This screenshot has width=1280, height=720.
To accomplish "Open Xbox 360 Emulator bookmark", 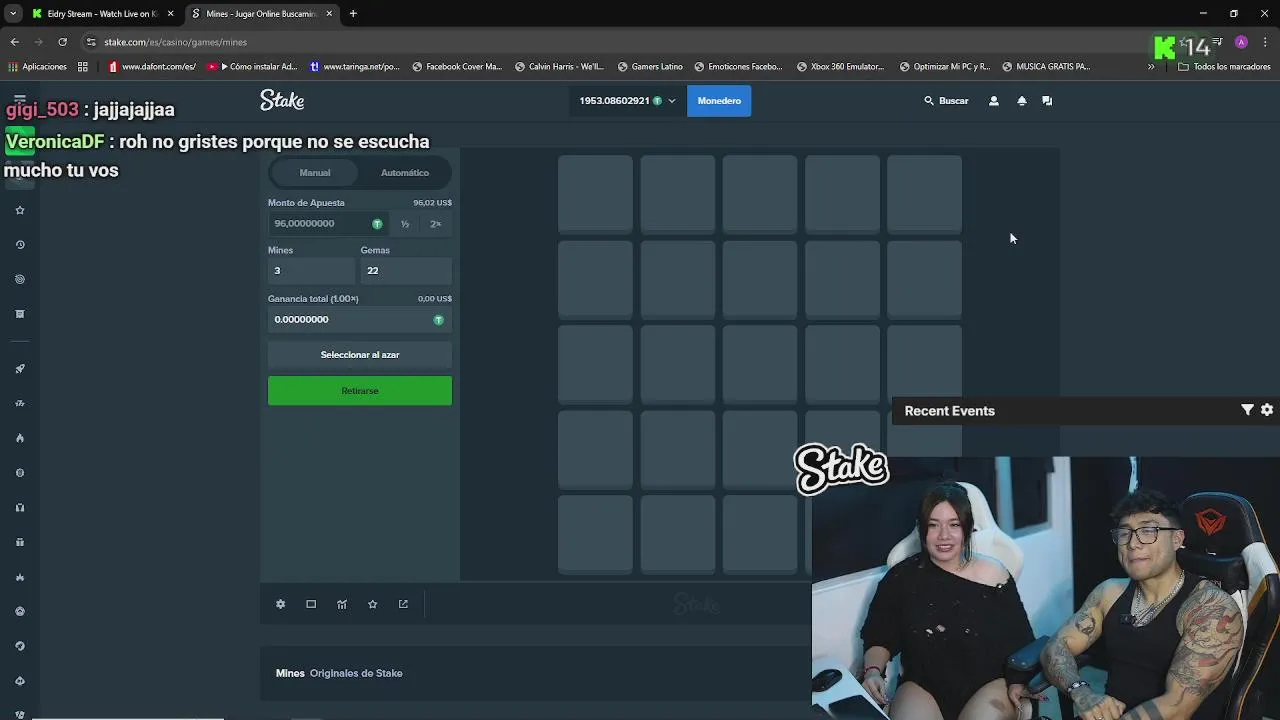I will point(840,67).
